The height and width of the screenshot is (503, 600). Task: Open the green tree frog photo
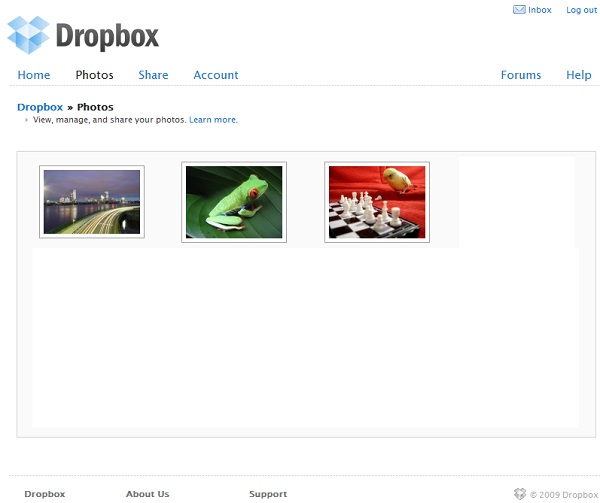pos(234,202)
